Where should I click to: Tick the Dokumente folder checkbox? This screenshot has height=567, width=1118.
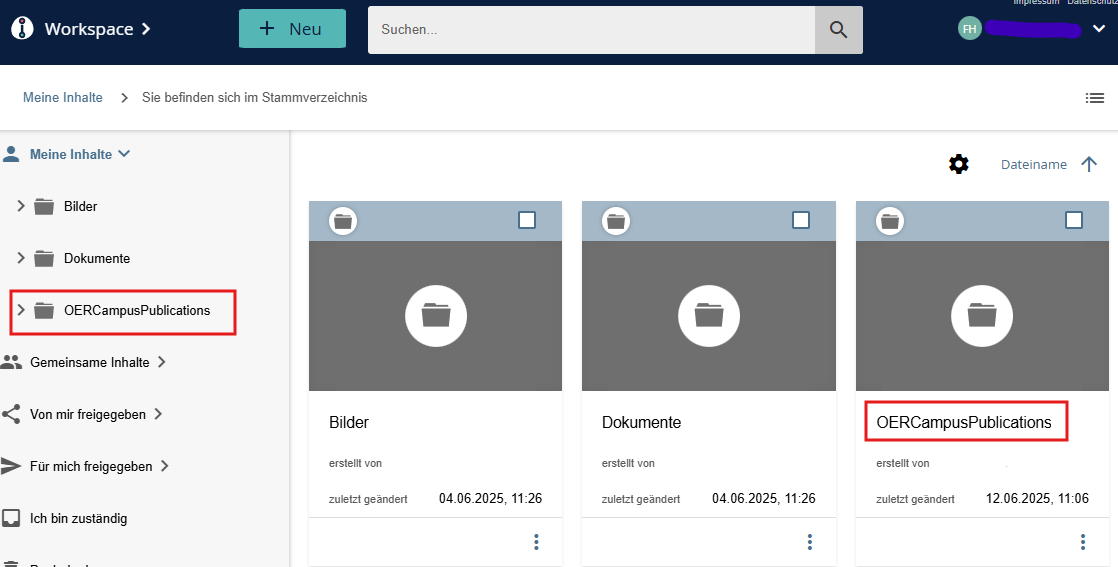(x=800, y=220)
